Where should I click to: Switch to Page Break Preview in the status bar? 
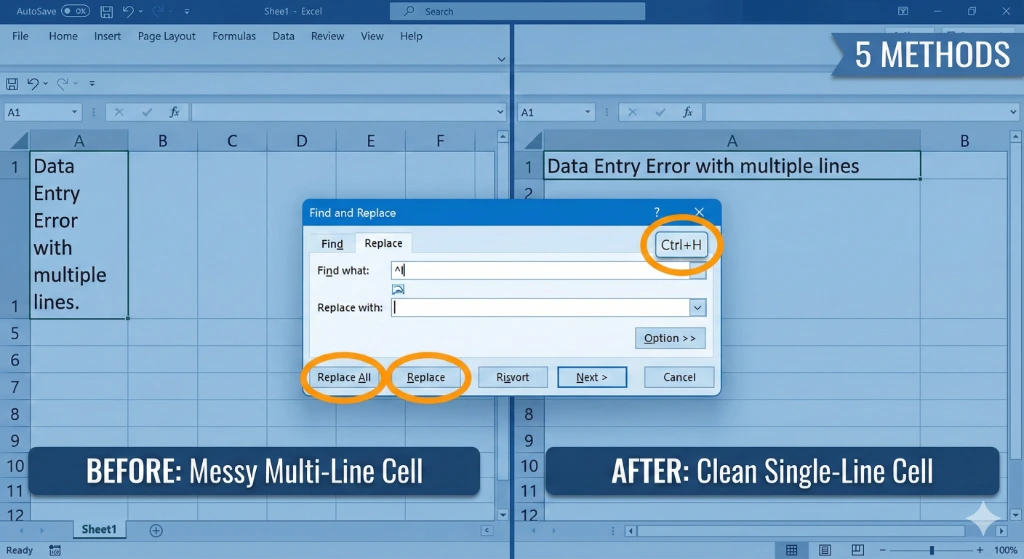pos(857,551)
